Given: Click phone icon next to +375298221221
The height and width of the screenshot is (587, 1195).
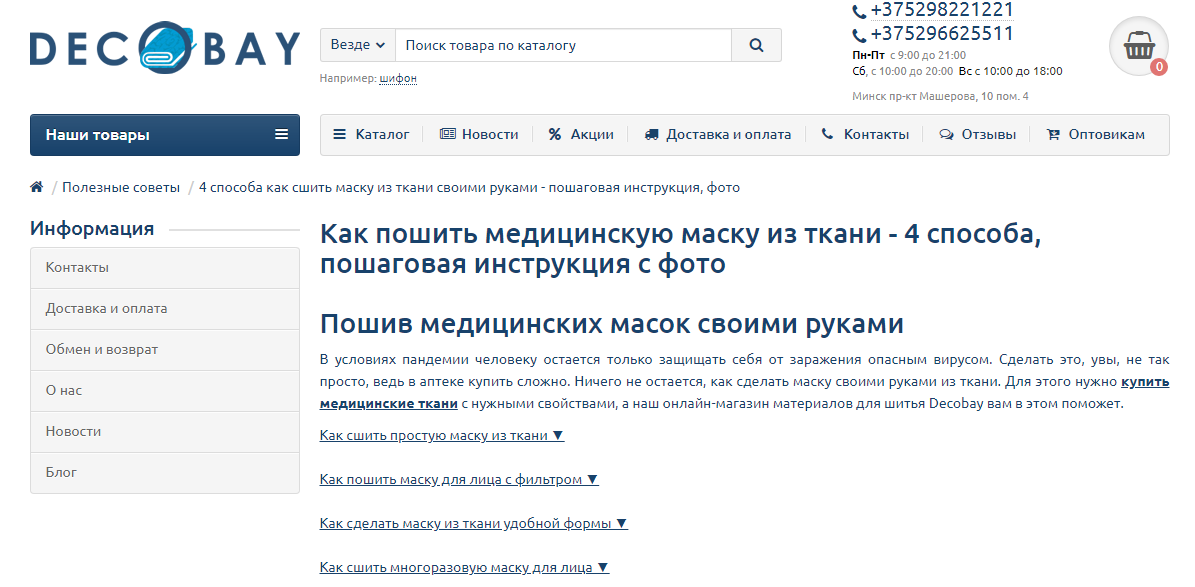Looking at the screenshot, I should [x=859, y=11].
